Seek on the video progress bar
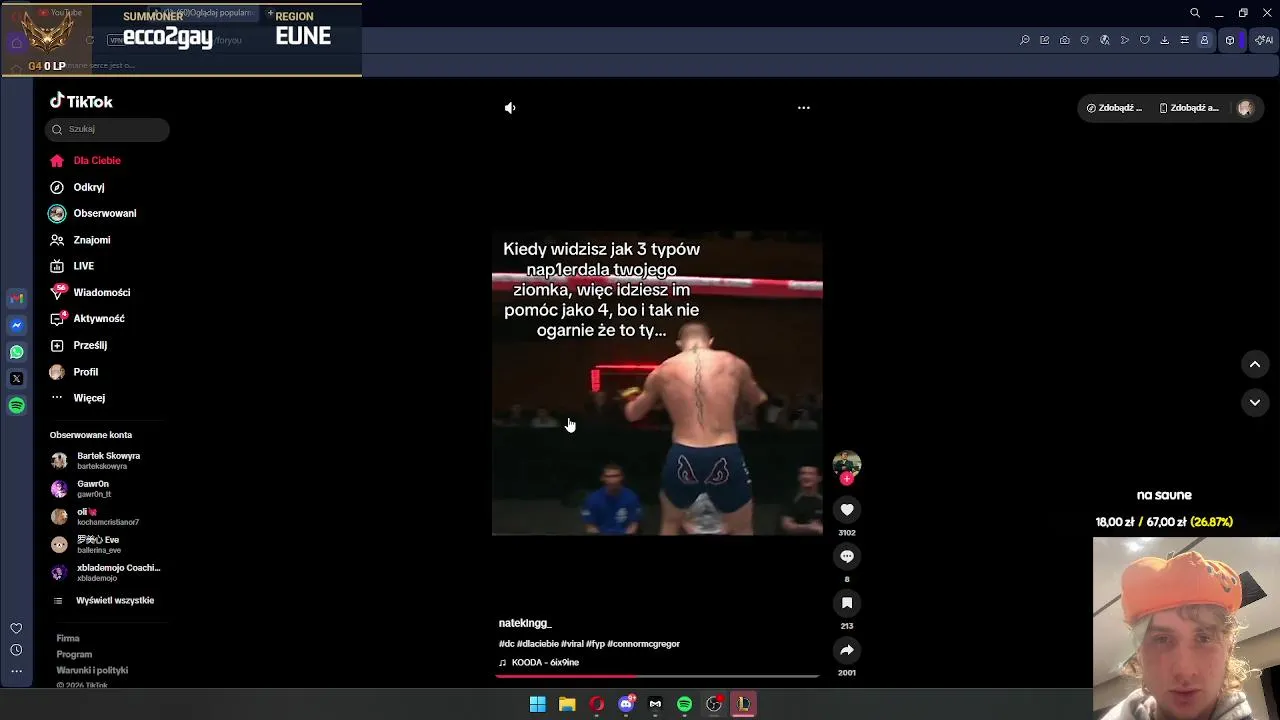This screenshot has width=1280, height=720. (657, 677)
